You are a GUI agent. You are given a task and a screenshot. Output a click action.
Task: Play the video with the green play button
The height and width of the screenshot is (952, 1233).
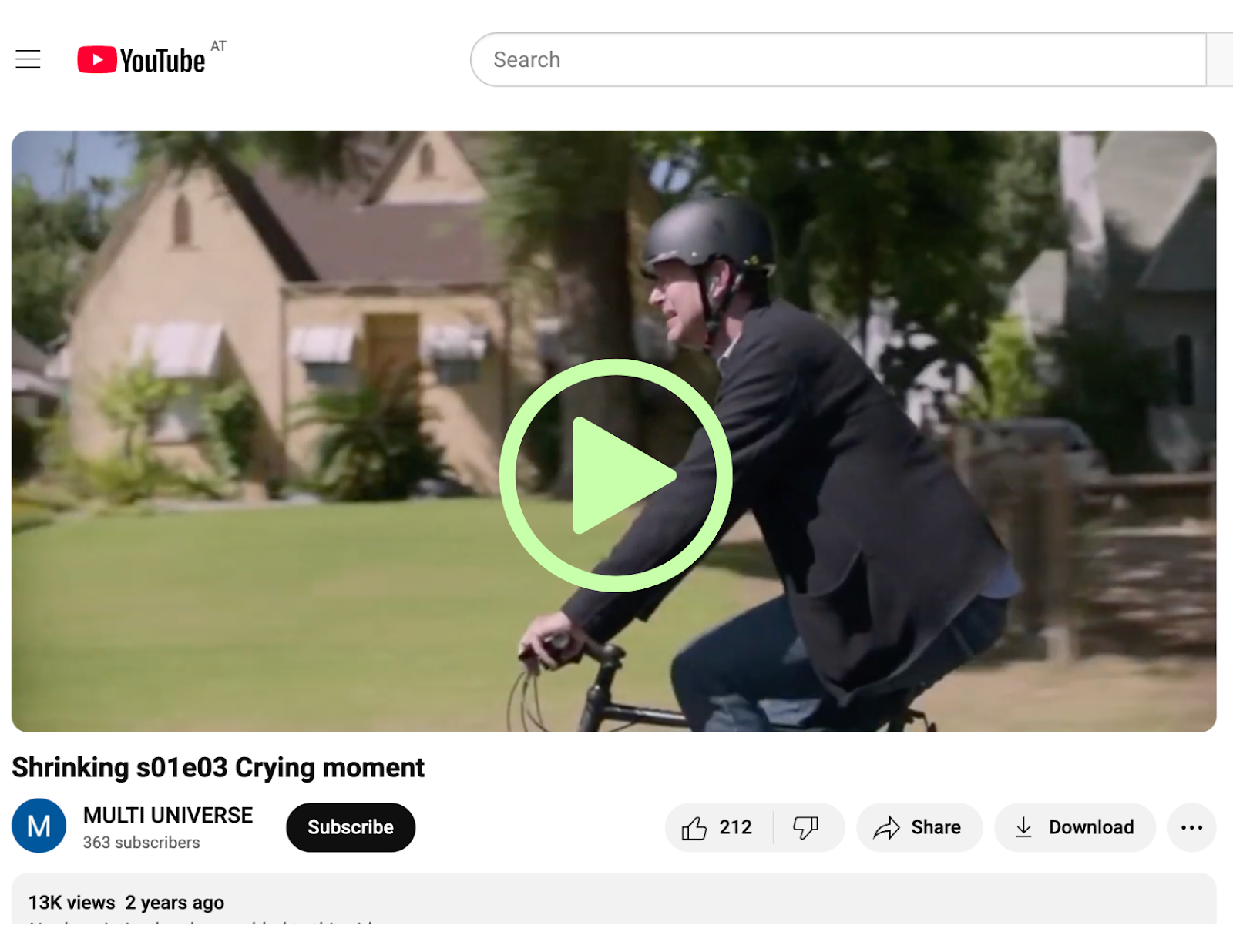[x=616, y=475]
